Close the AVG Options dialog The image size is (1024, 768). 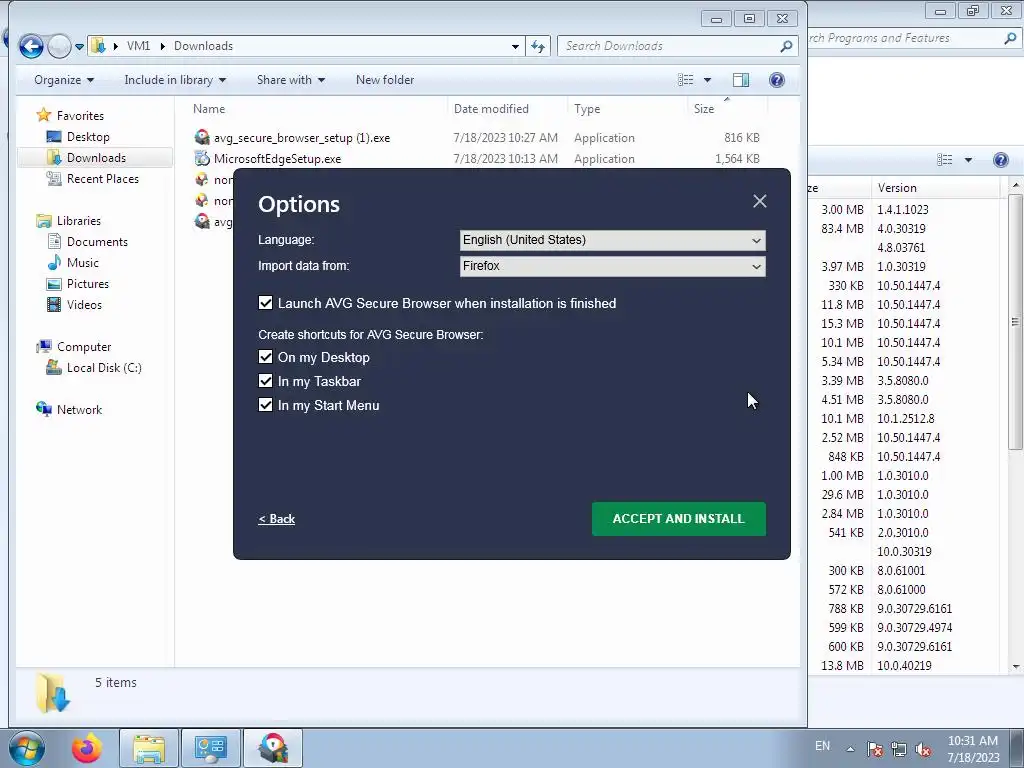pyautogui.click(x=760, y=201)
